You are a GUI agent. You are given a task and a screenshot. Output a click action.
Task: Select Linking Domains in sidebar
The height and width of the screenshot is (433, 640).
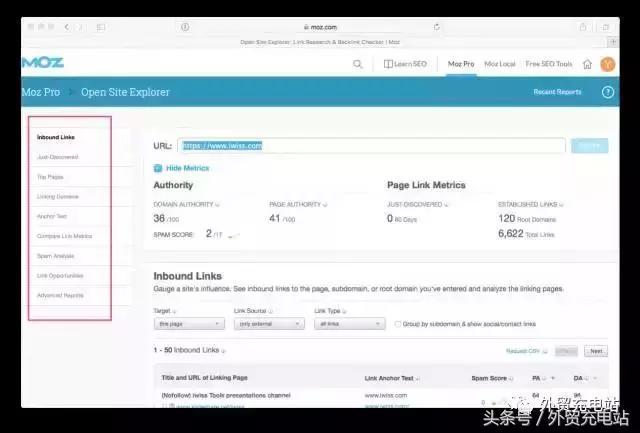click(x=58, y=197)
